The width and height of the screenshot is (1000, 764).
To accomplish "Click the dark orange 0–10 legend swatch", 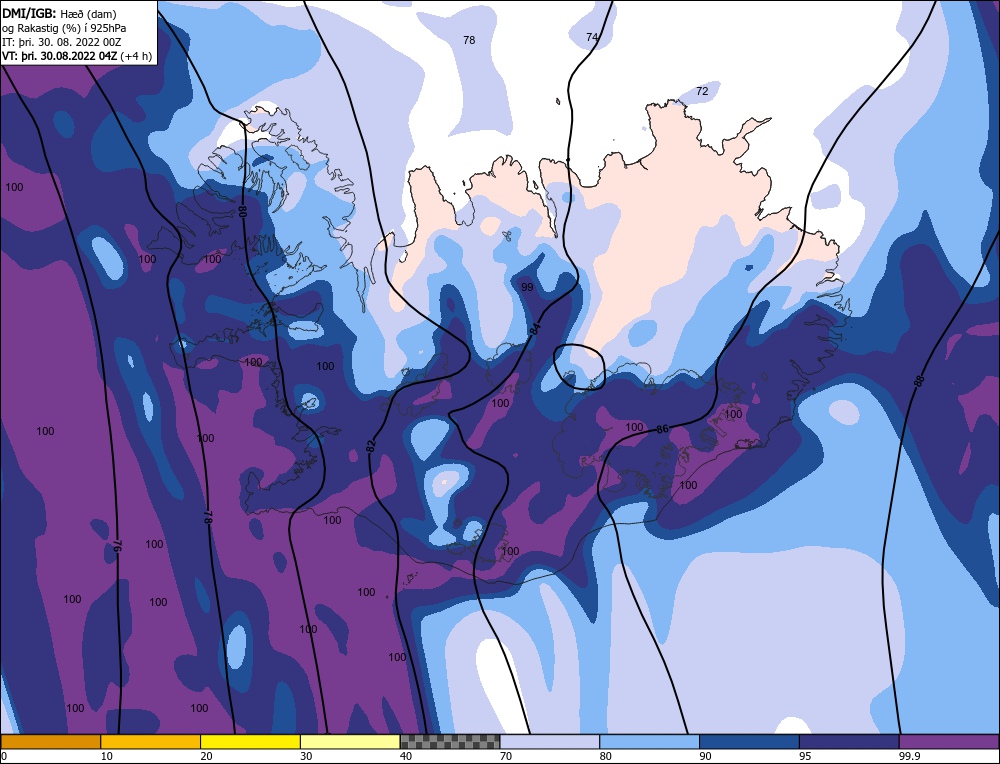I will [x=50, y=742].
